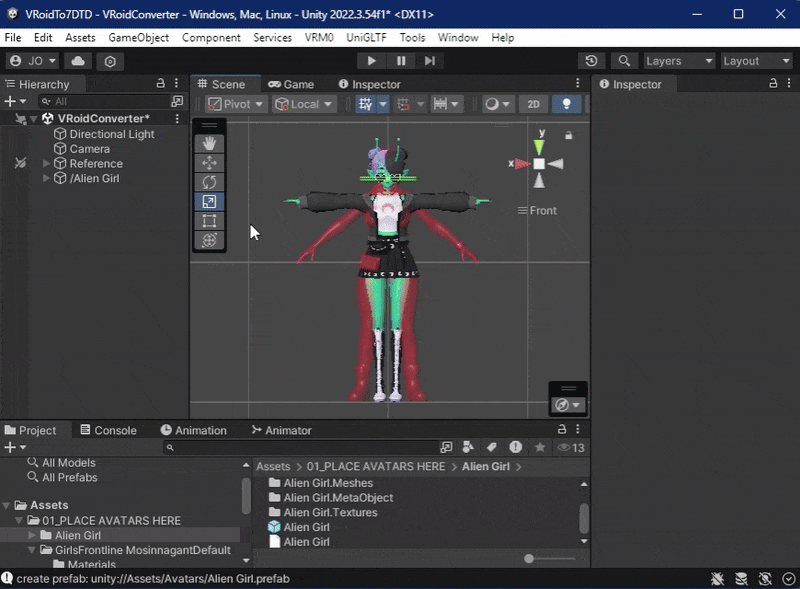Select the Transform tool

pos(209,240)
